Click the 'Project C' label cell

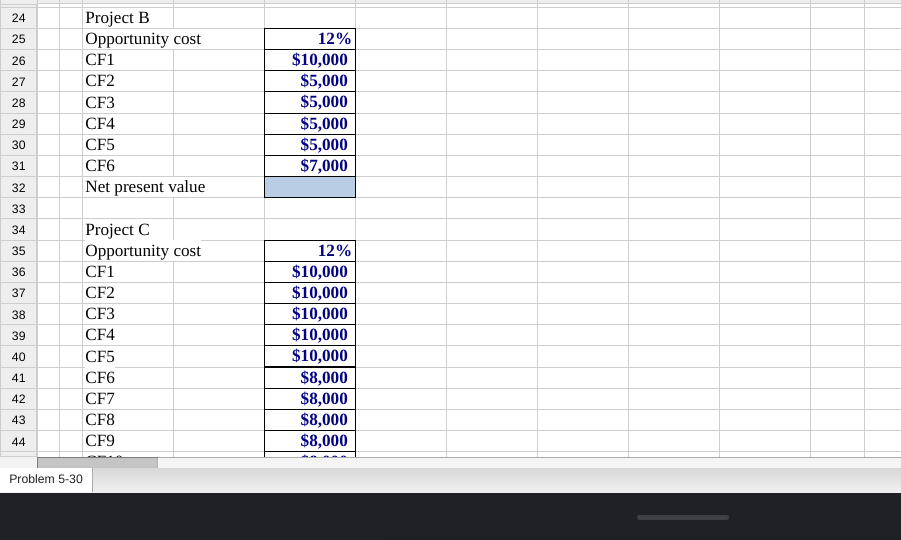[x=117, y=230]
